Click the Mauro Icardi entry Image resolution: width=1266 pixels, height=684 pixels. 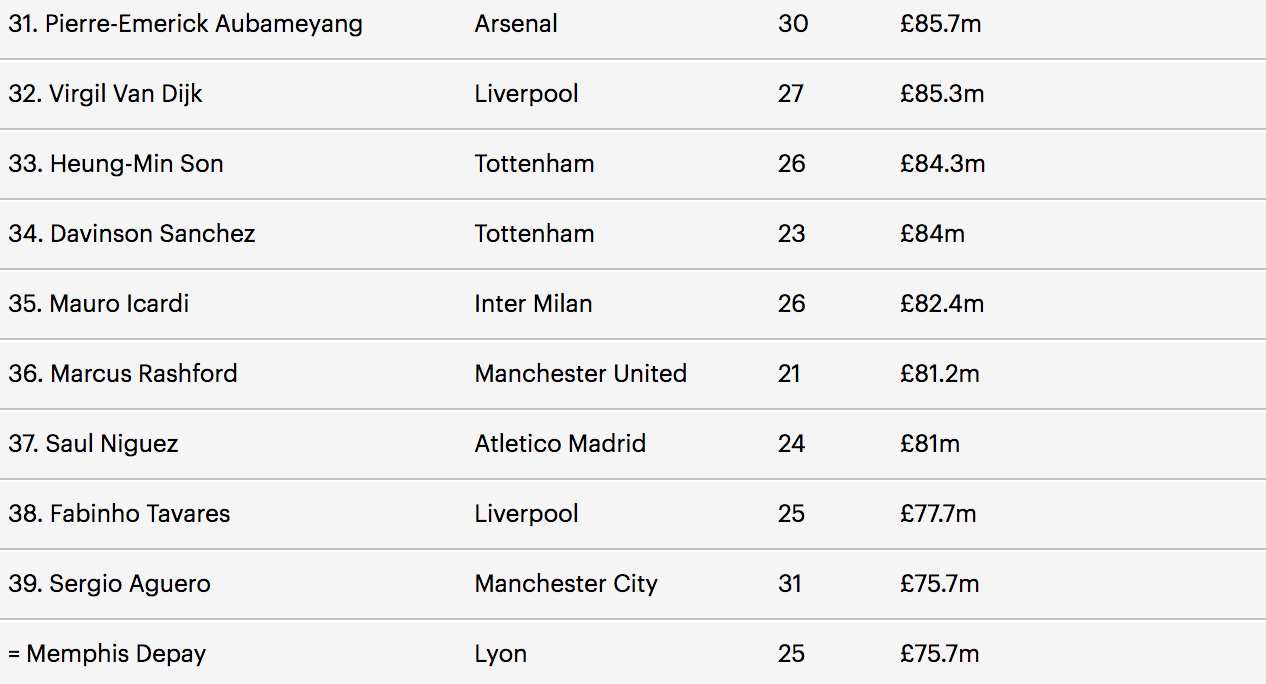98,304
